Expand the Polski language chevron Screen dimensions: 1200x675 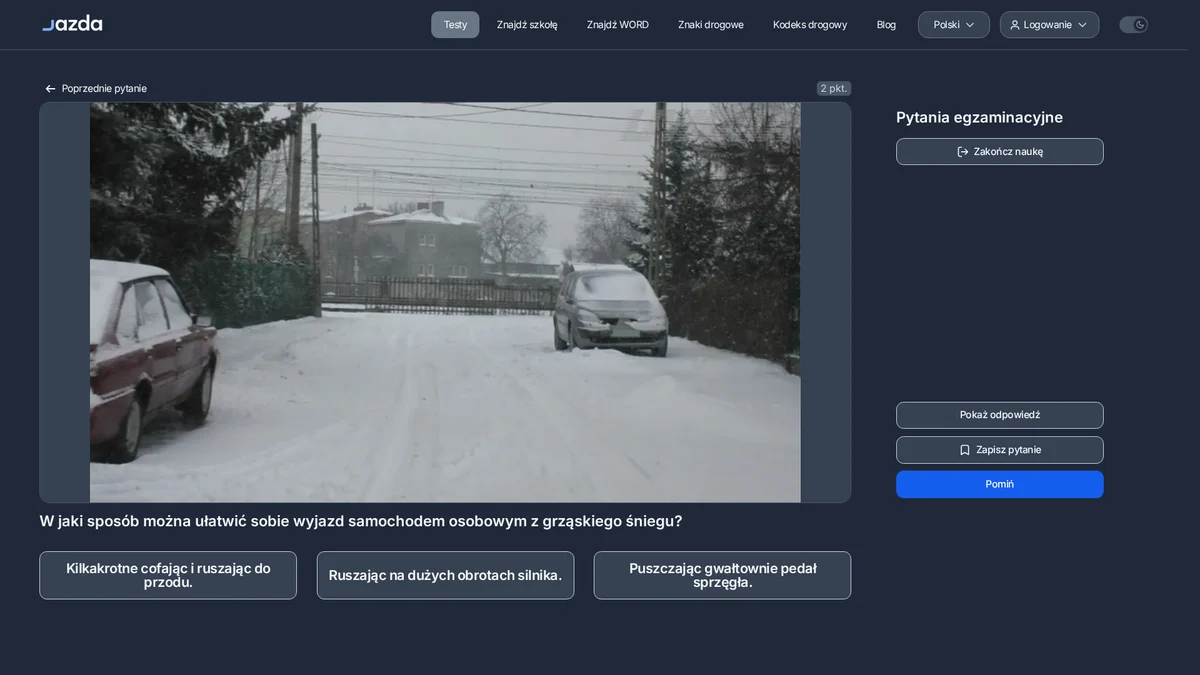click(970, 25)
